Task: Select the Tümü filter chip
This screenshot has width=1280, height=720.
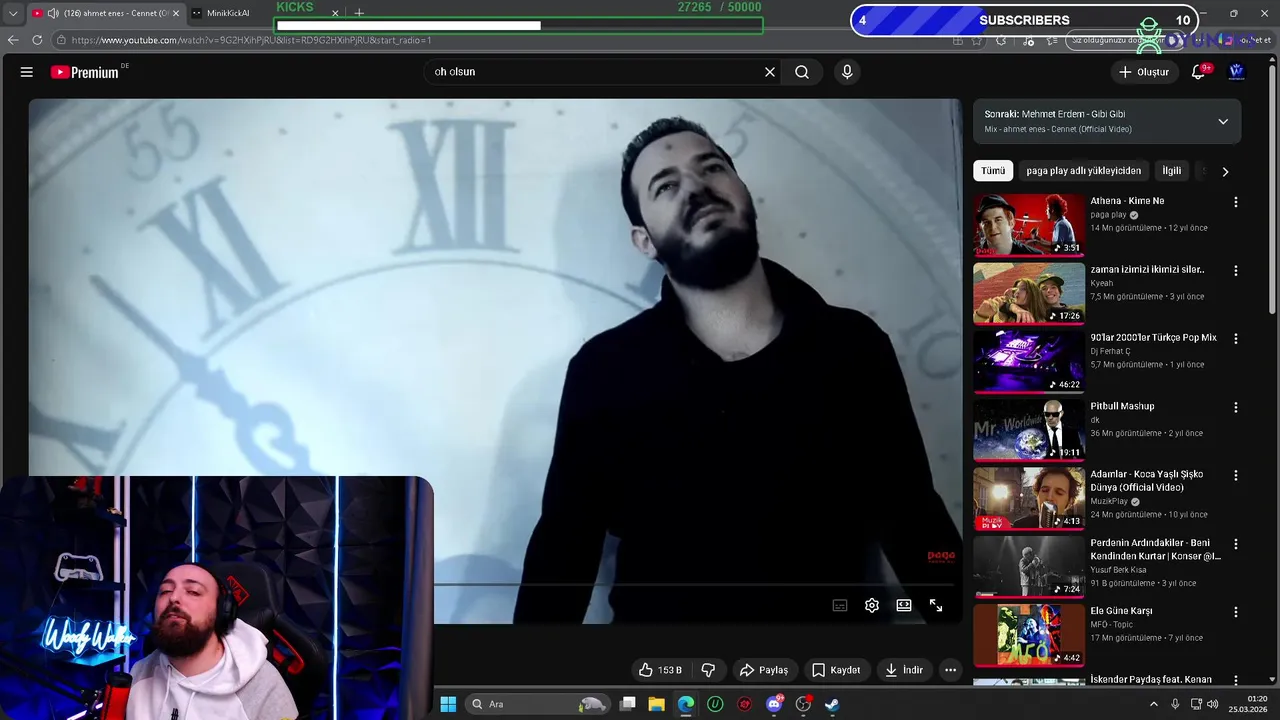Action: point(993,171)
